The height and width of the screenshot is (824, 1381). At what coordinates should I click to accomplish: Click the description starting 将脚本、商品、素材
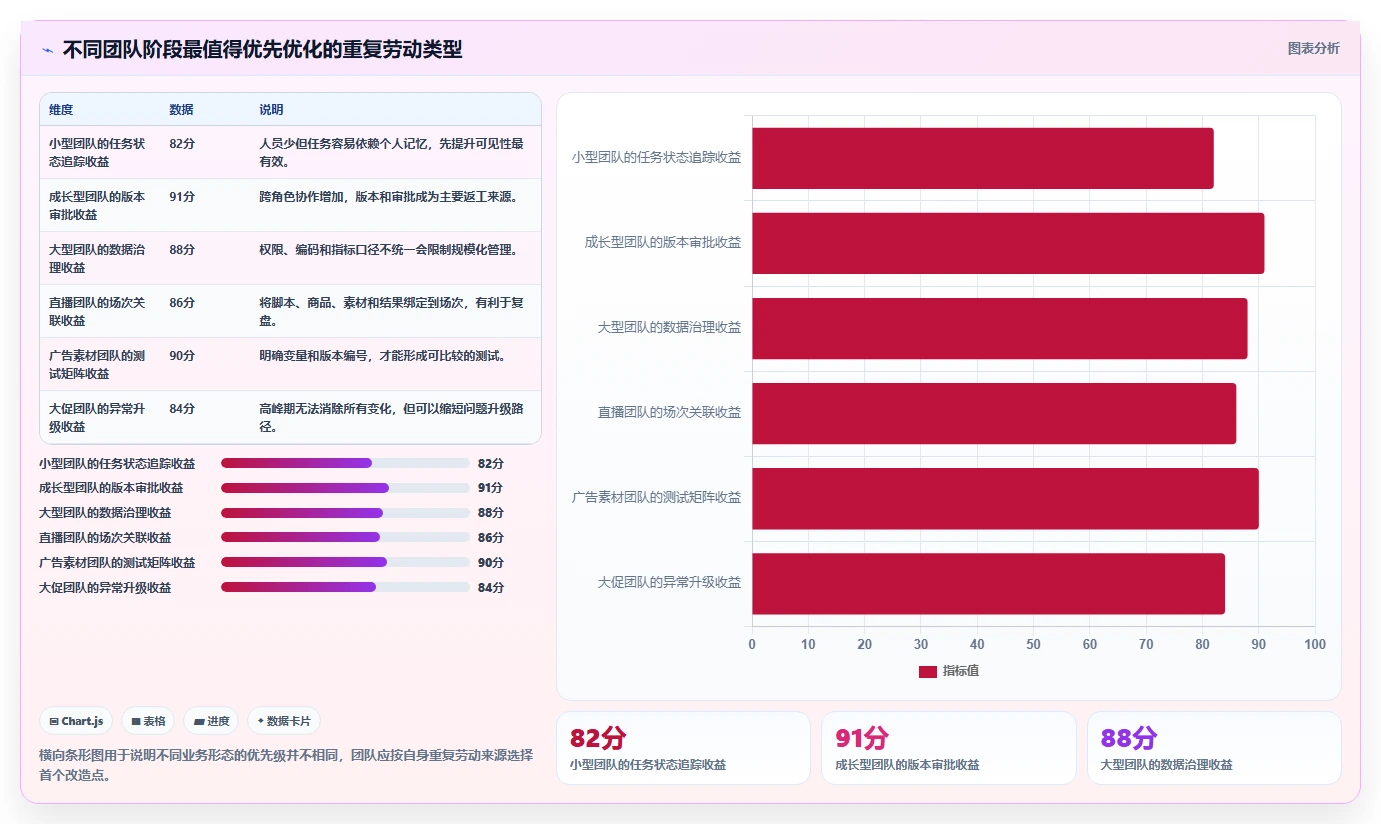[x=392, y=311]
